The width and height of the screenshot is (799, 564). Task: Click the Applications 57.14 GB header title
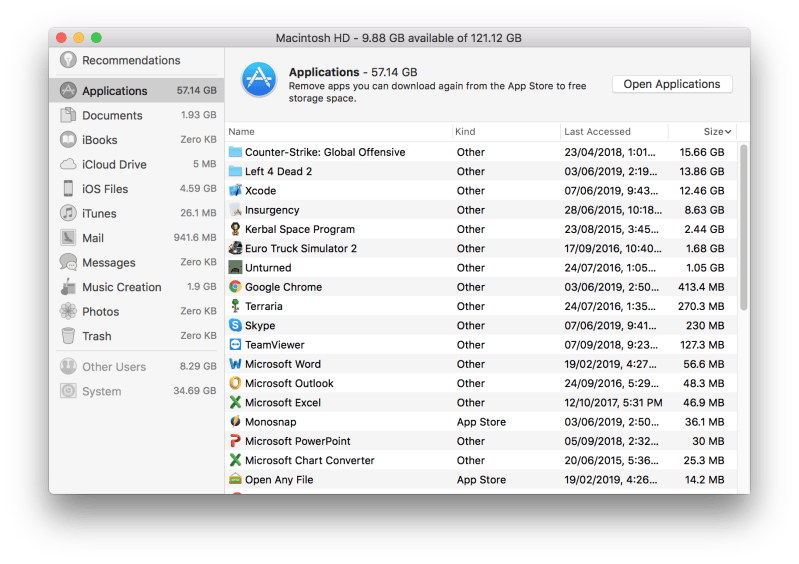(x=353, y=72)
